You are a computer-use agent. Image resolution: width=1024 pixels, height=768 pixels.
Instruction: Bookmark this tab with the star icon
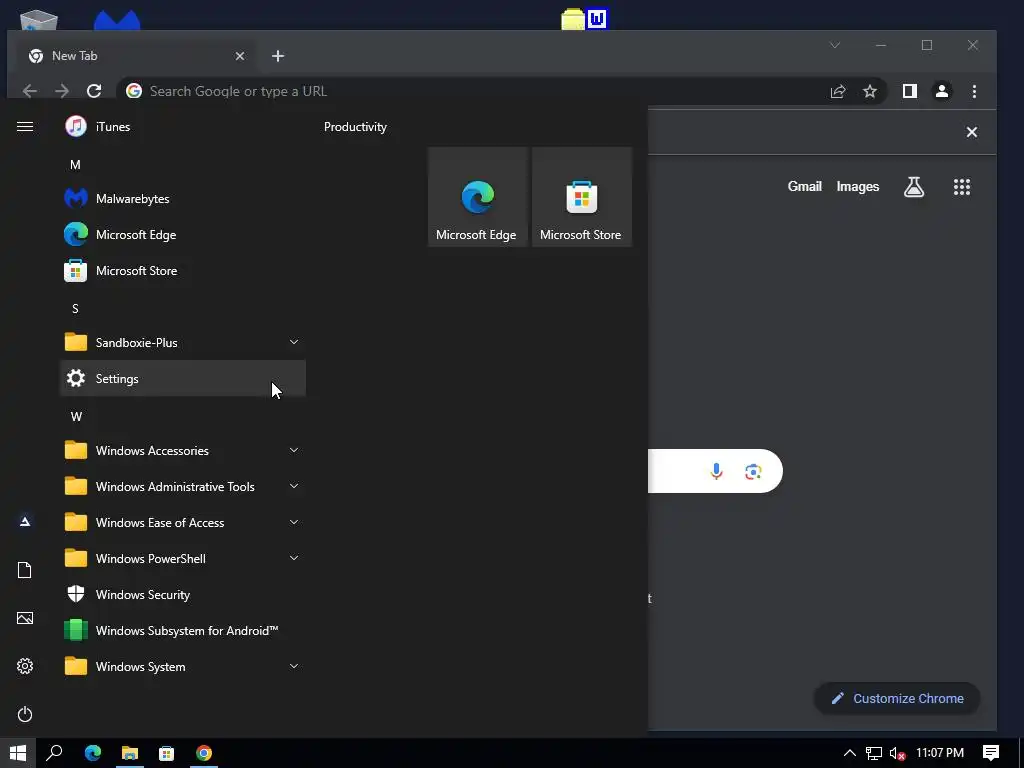pyautogui.click(x=870, y=91)
